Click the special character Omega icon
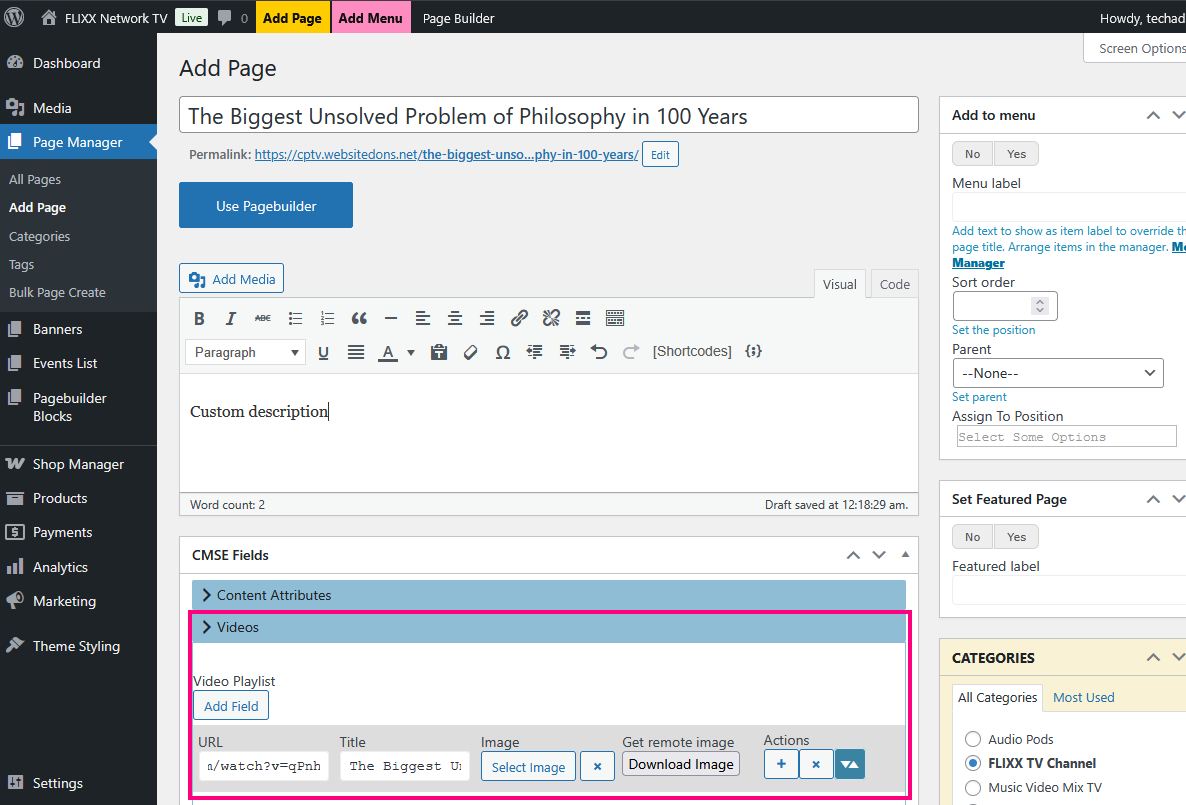This screenshot has height=805, width=1186. click(x=503, y=352)
